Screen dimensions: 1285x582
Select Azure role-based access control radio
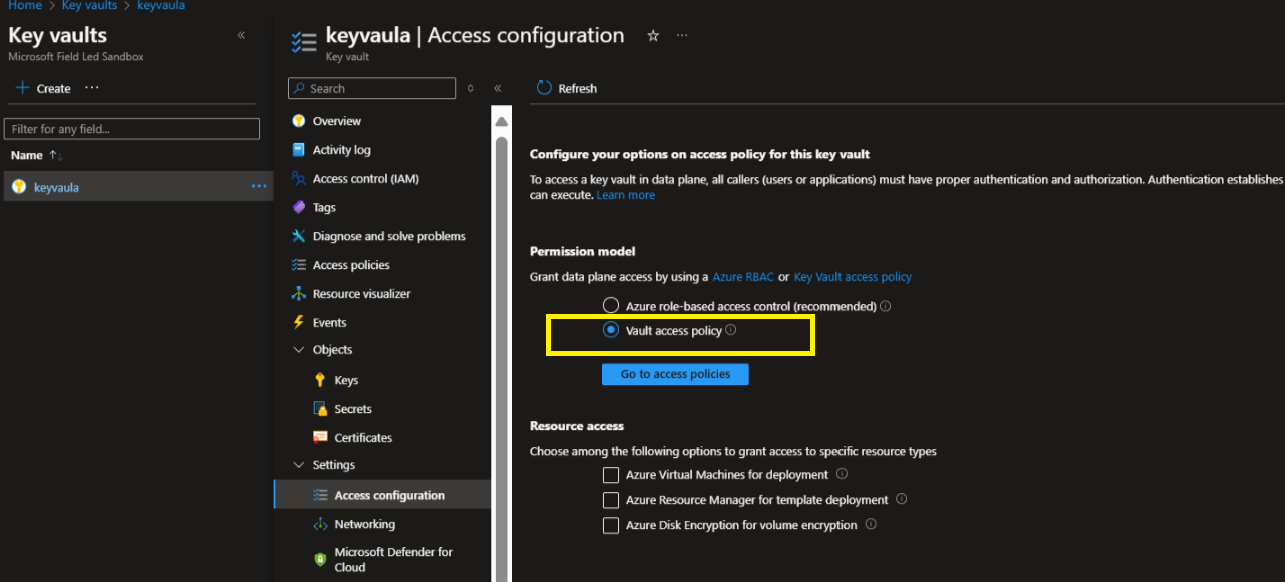(611, 305)
